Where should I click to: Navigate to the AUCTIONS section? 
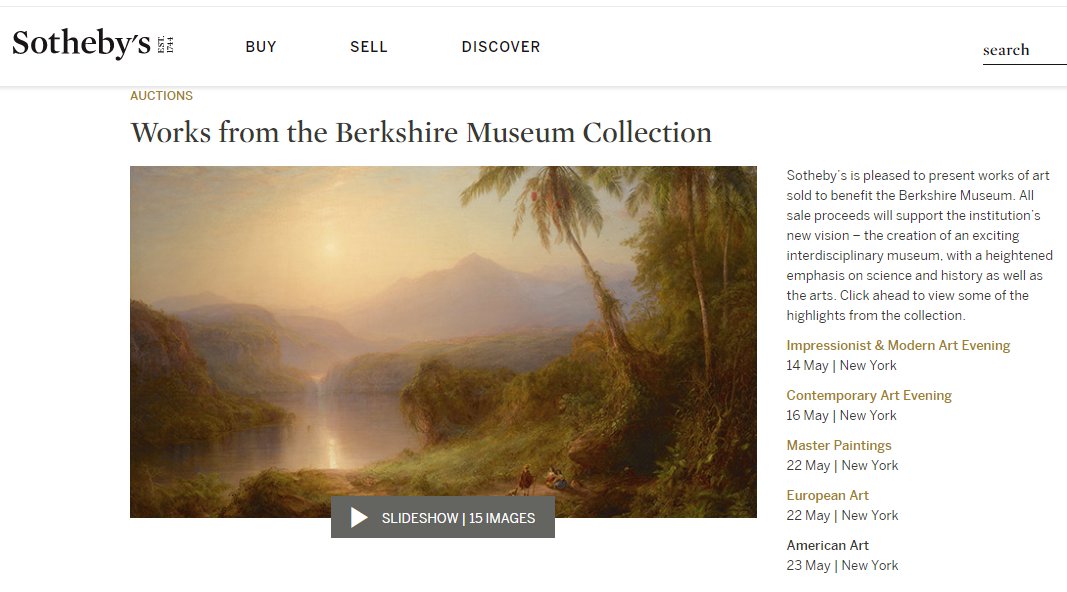point(161,95)
